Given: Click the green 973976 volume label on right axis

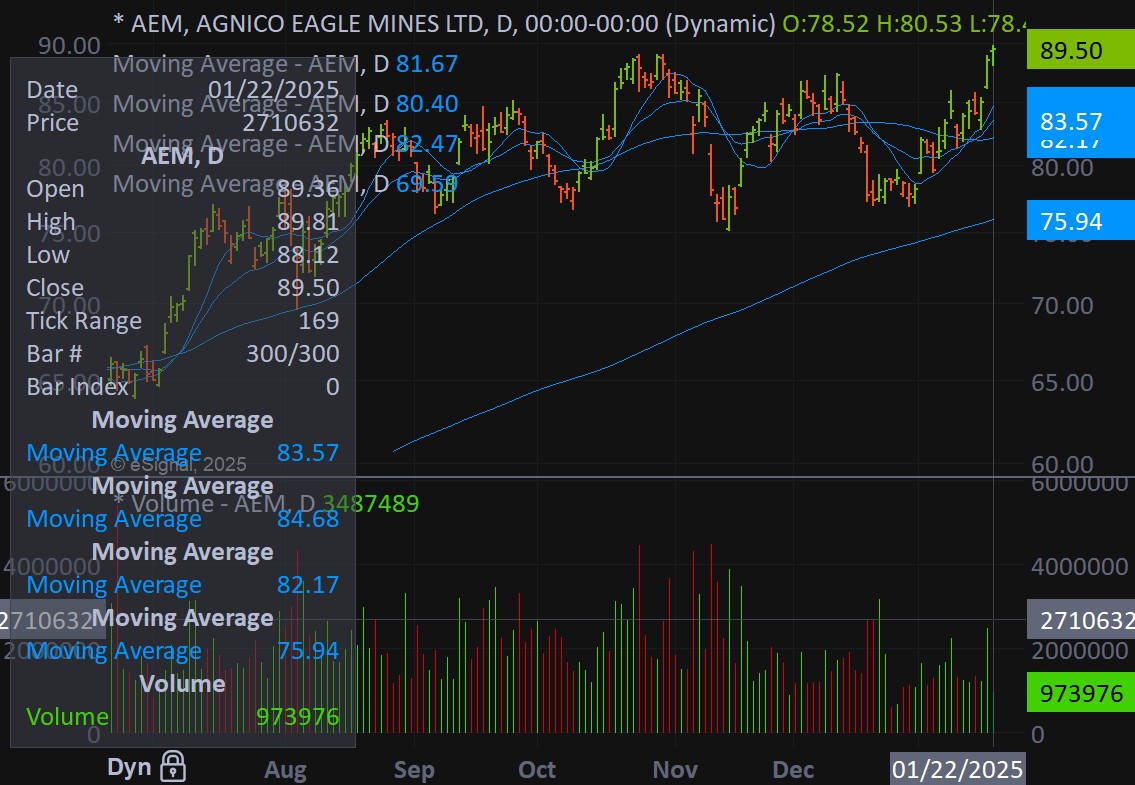Looking at the screenshot, I should tap(1080, 693).
